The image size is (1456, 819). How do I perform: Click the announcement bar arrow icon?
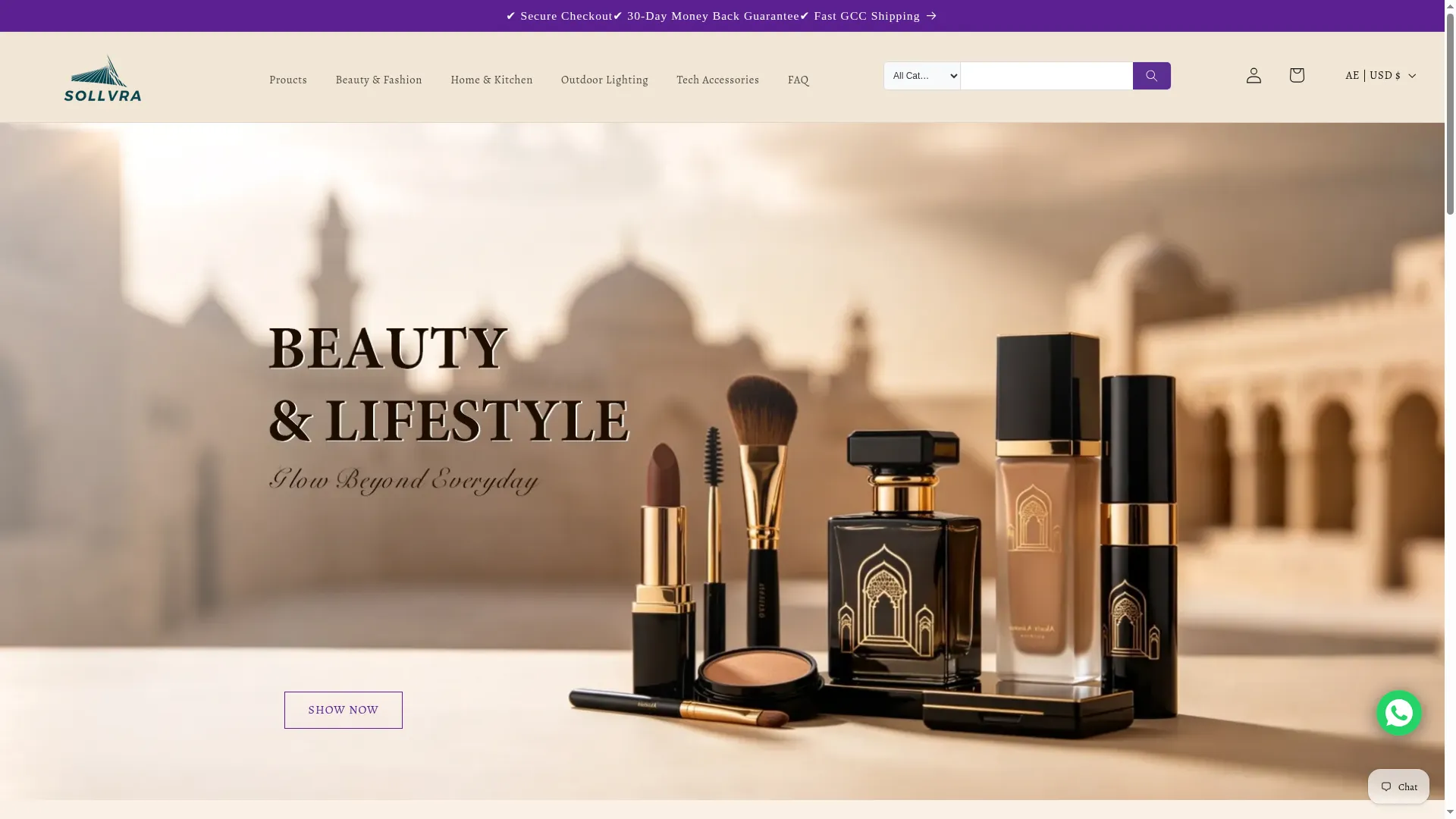tap(931, 16)
